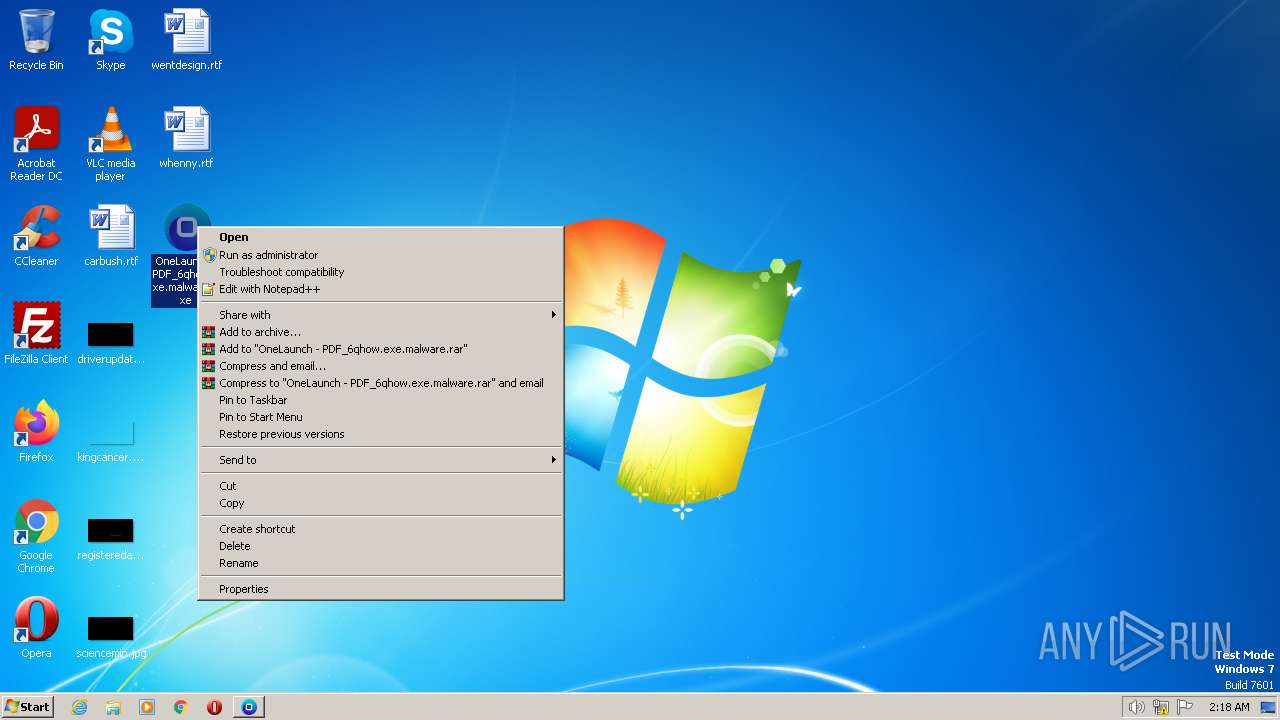1280x720 pixels.
Task: Choose Cut from context menu
Action: click(381, 486)
